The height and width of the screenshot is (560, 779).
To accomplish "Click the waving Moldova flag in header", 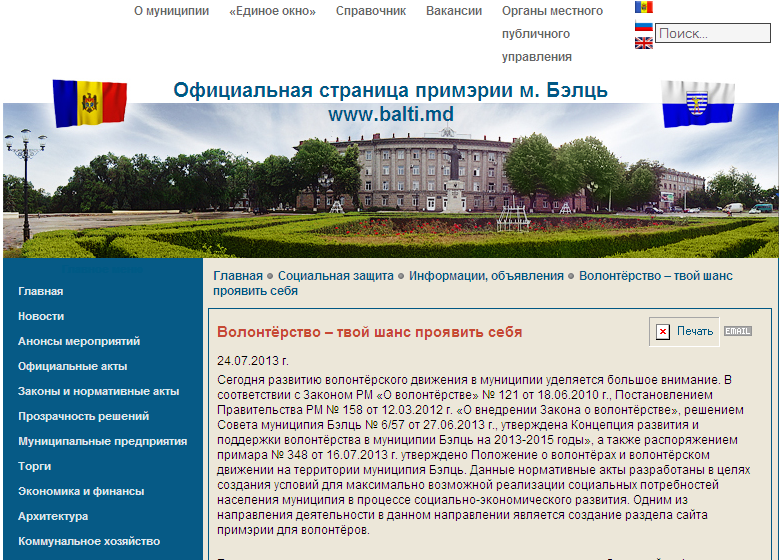I will pyautogui.click(x=89, y=103).
